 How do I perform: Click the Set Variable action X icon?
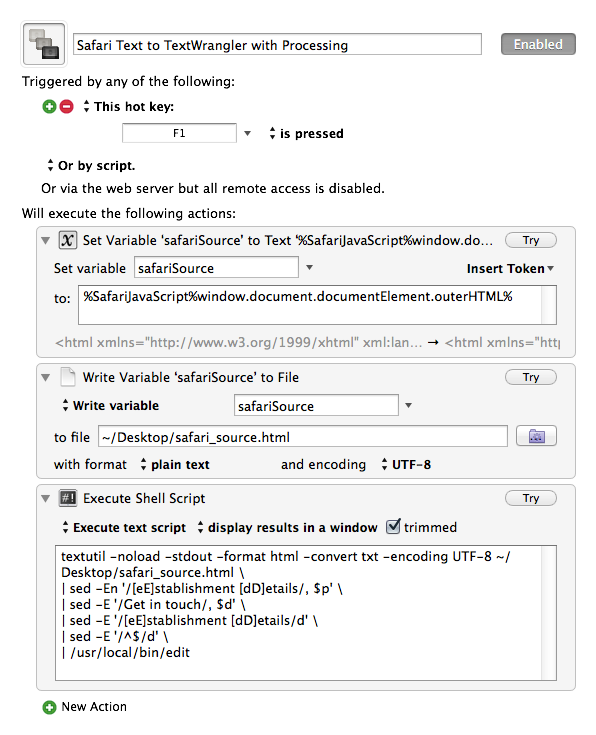tap(68, 240)
